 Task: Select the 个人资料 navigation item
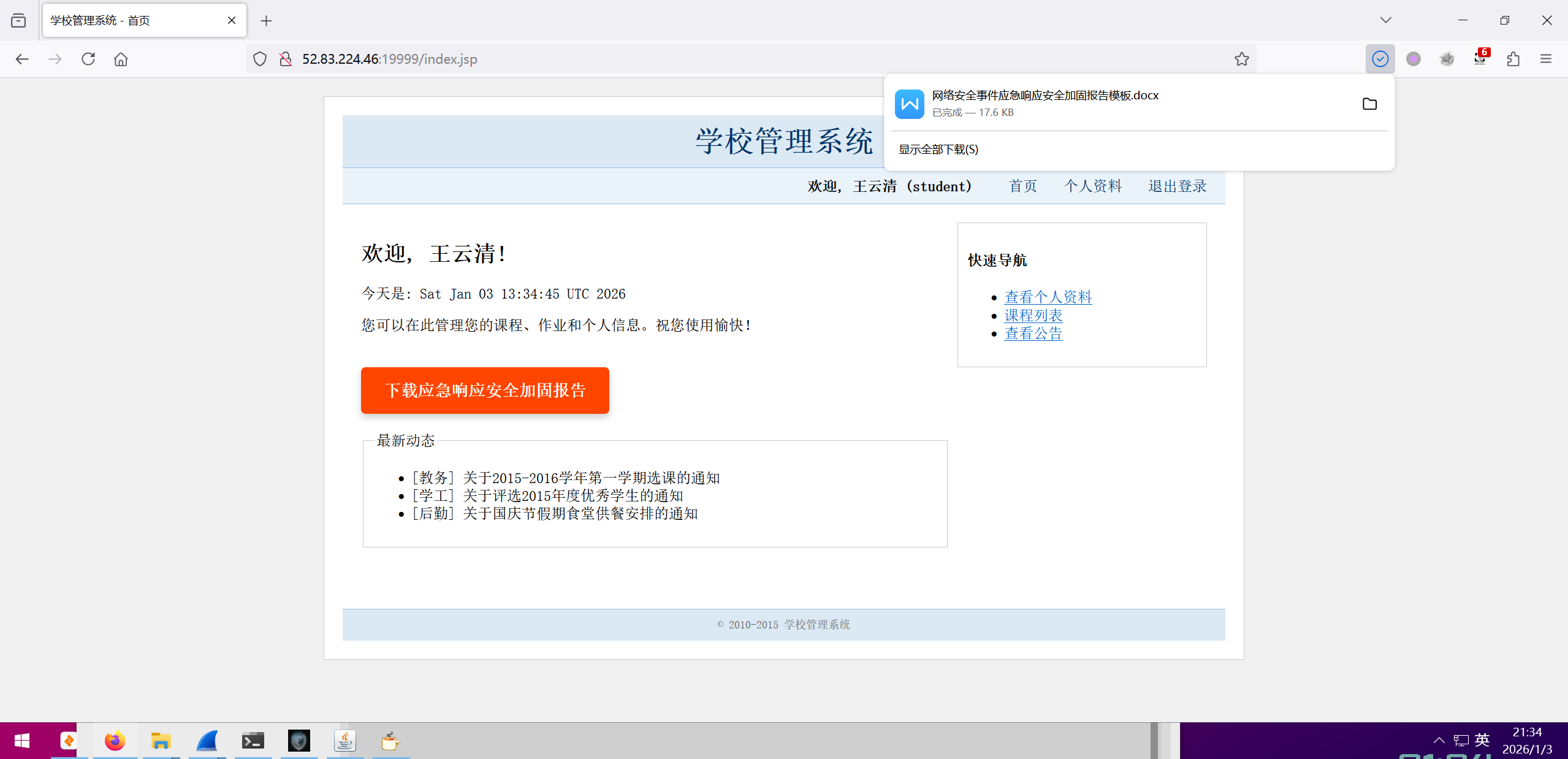[x=1094, y=186]
